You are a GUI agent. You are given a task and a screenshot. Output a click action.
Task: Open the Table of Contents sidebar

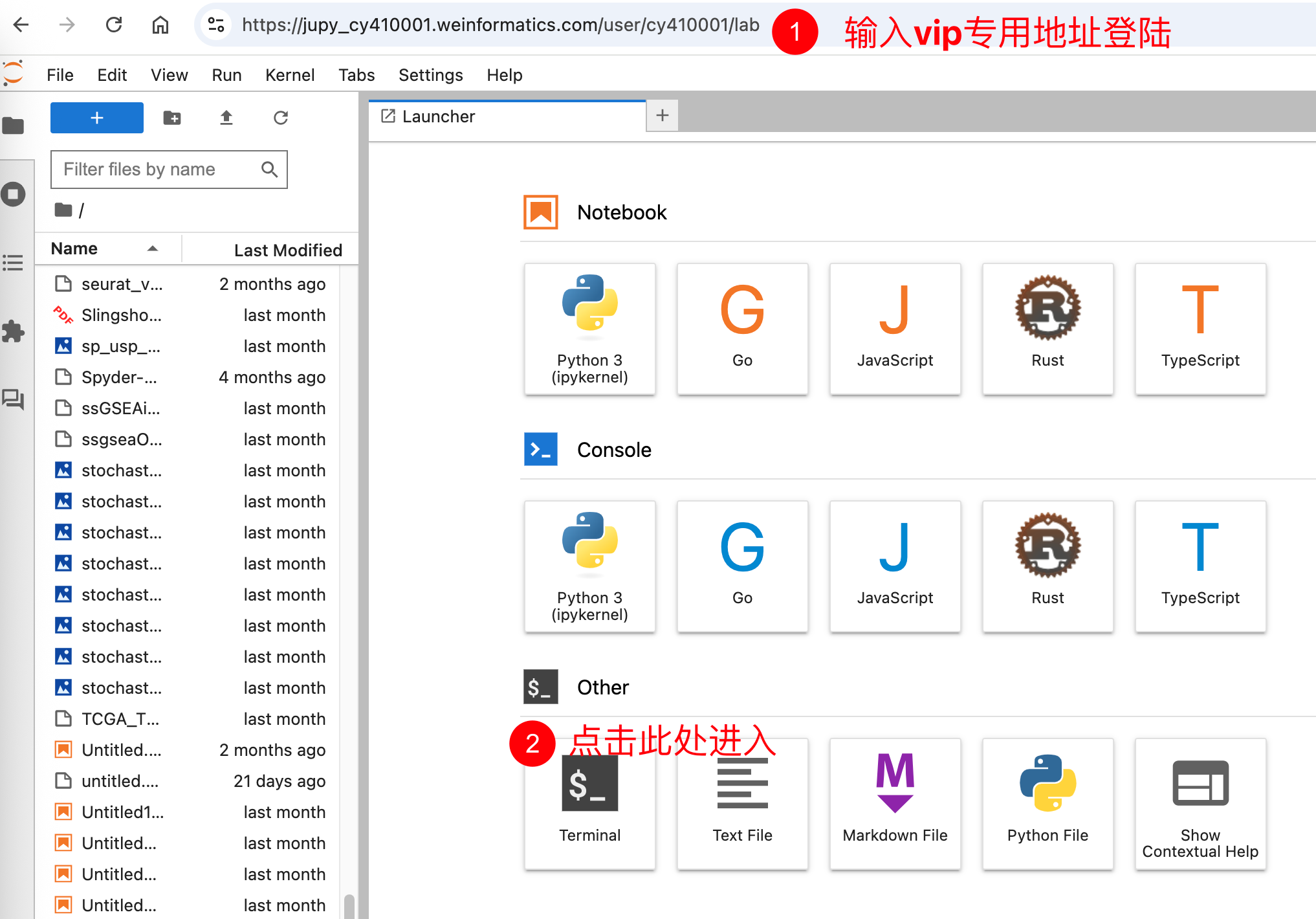pos(13,263)
